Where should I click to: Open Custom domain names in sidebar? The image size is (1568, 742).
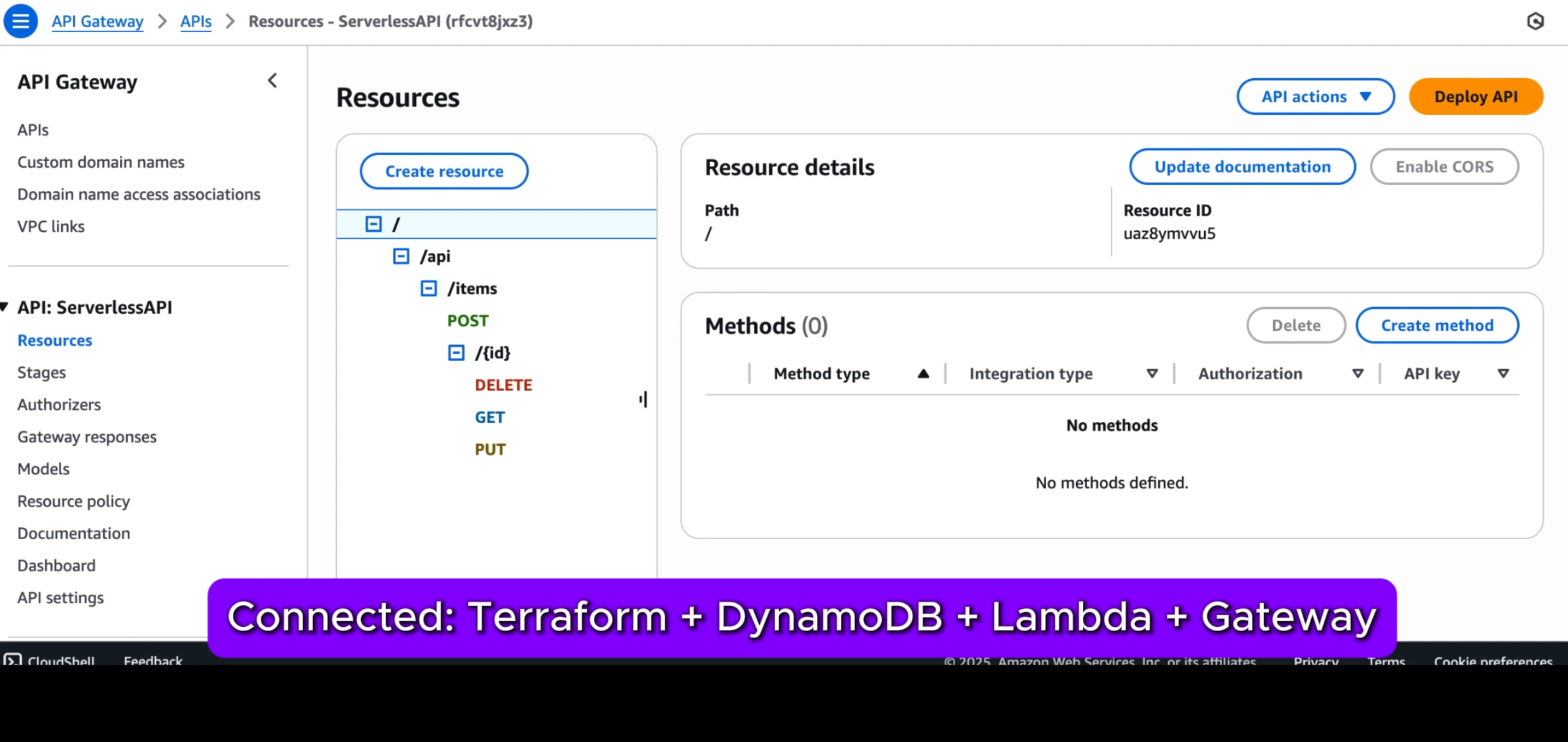[x=101, y=162]
